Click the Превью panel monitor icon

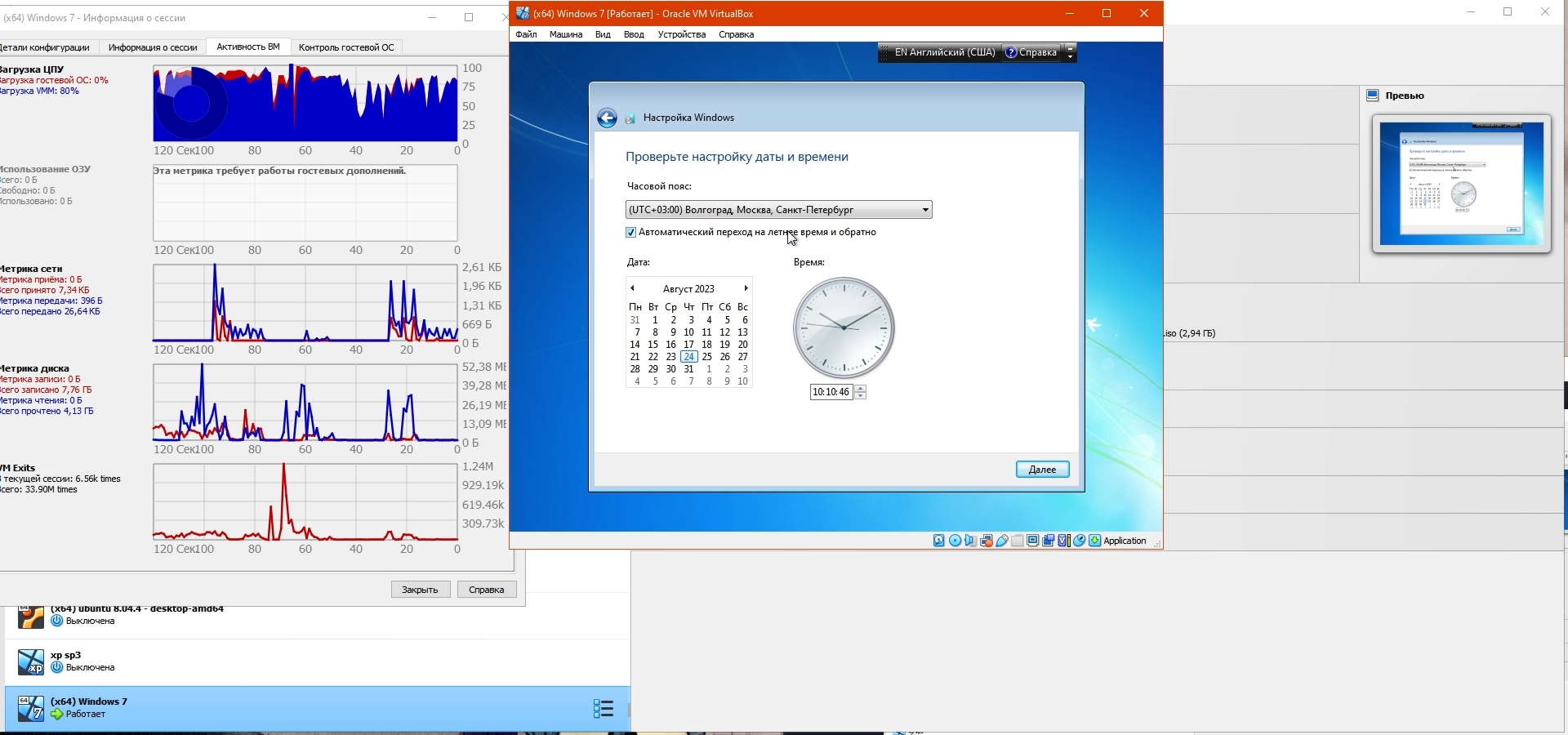[x=1373, y=96]
